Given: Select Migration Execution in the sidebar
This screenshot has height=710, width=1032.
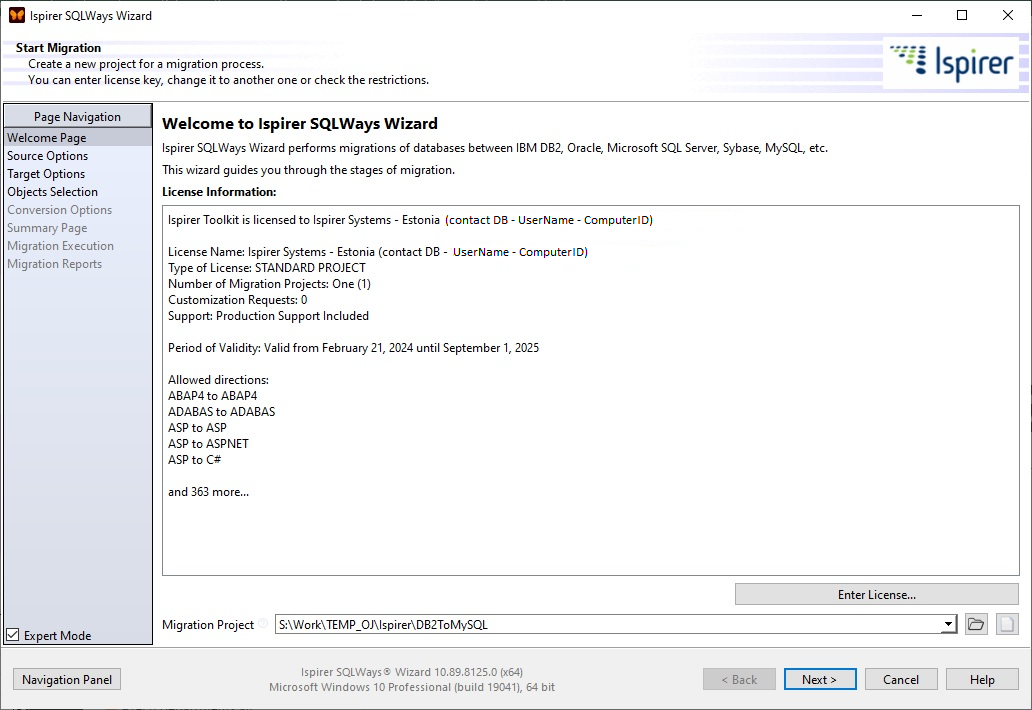Looking at the screenshot, I should click(x=60, y=245).
